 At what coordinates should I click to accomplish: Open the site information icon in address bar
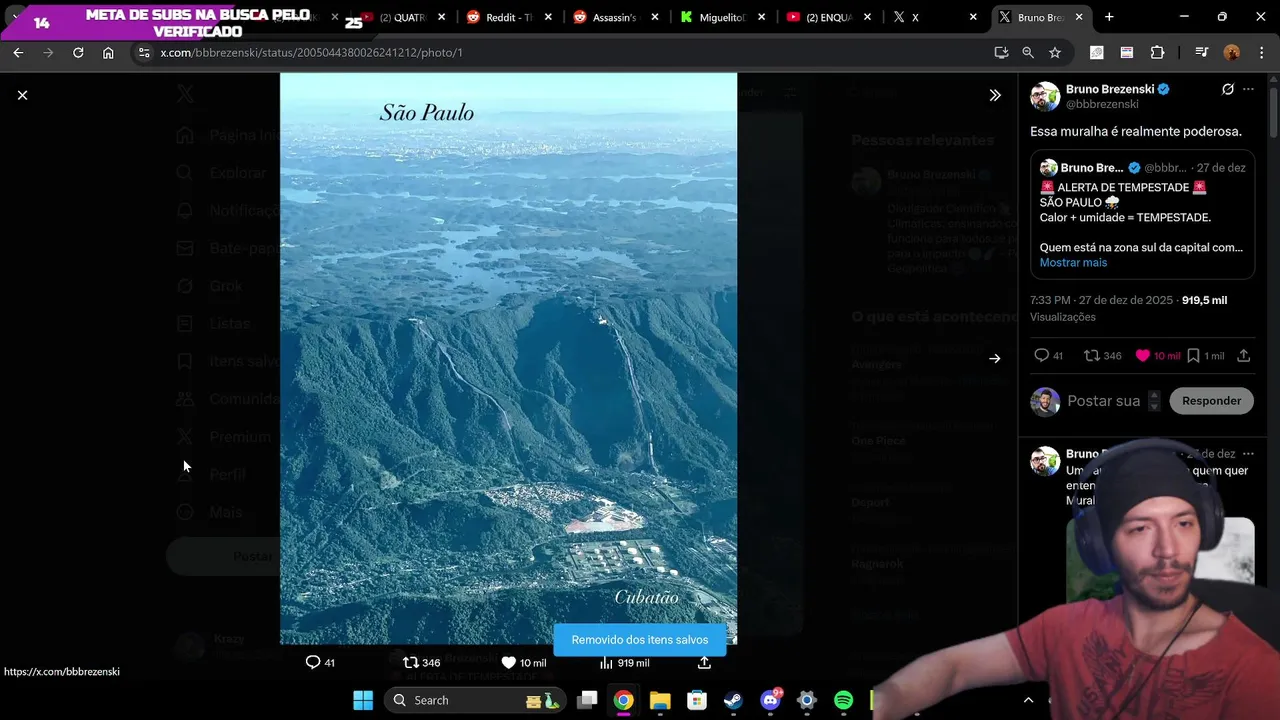coord(144,52)
